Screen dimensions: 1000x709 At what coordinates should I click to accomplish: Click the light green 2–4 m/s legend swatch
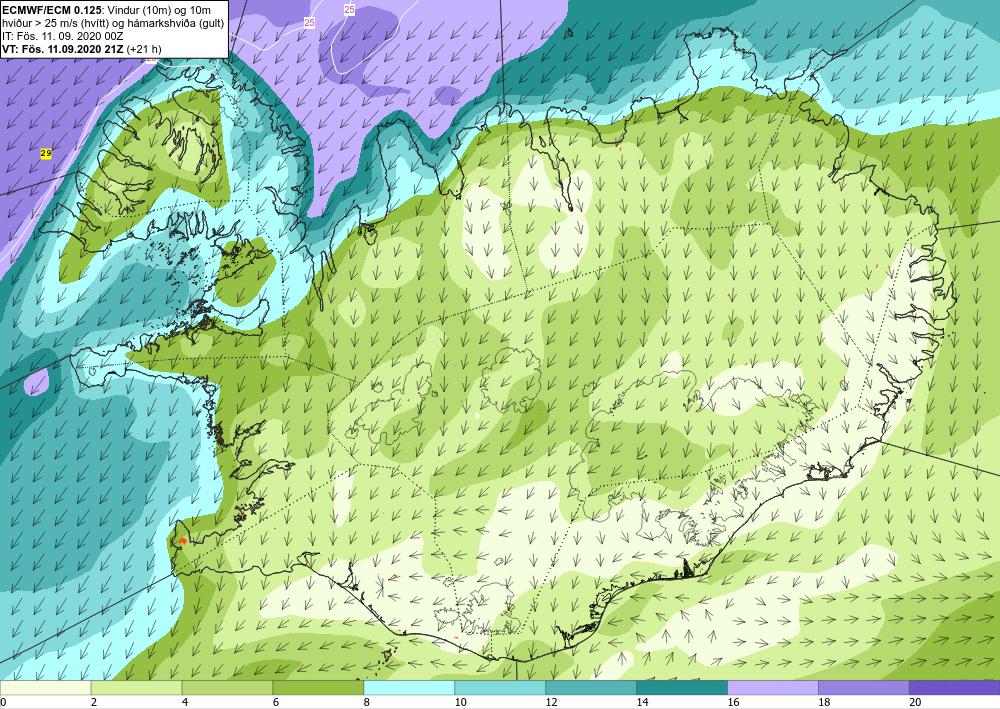[x=136, y=688]
